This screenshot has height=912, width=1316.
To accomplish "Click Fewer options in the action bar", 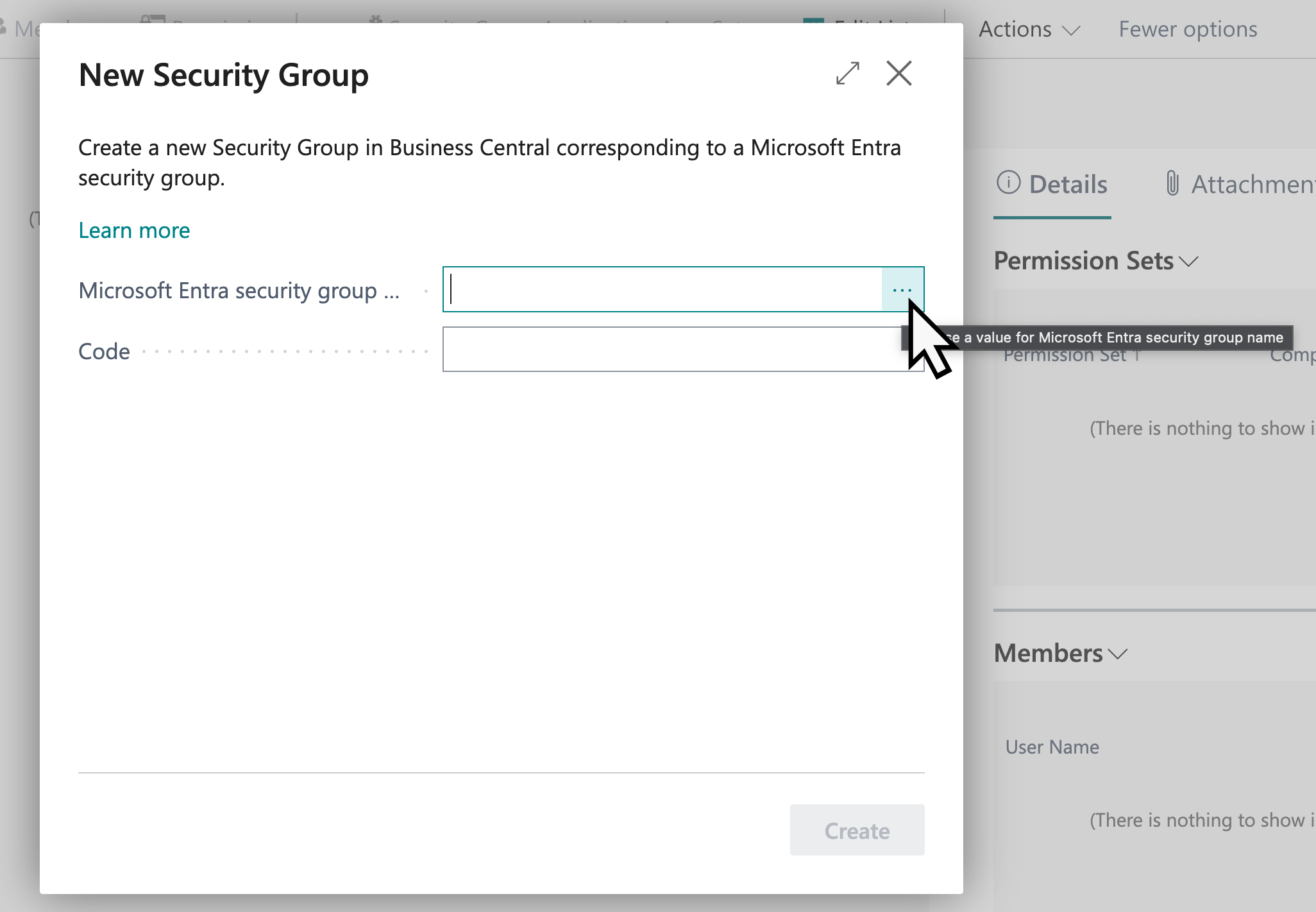I will pos(1187,30).
